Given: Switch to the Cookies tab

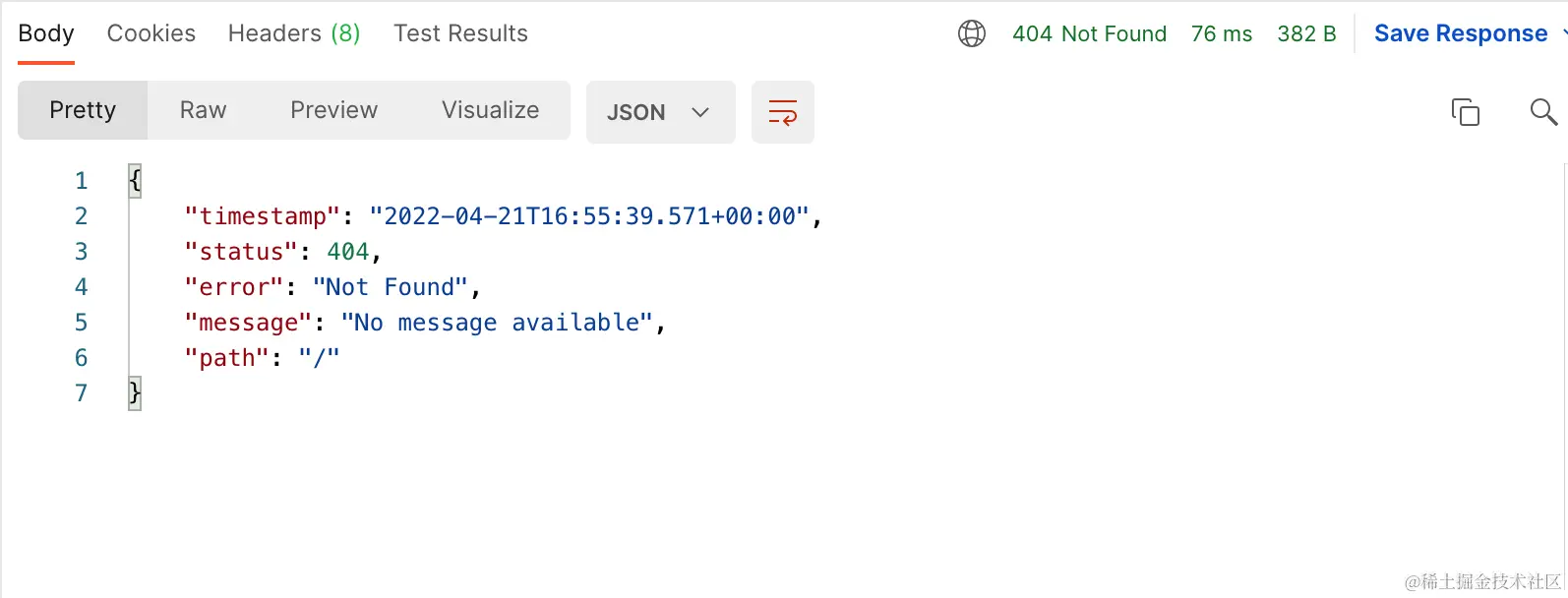Looking at the screenshot, I should (151, 33).
